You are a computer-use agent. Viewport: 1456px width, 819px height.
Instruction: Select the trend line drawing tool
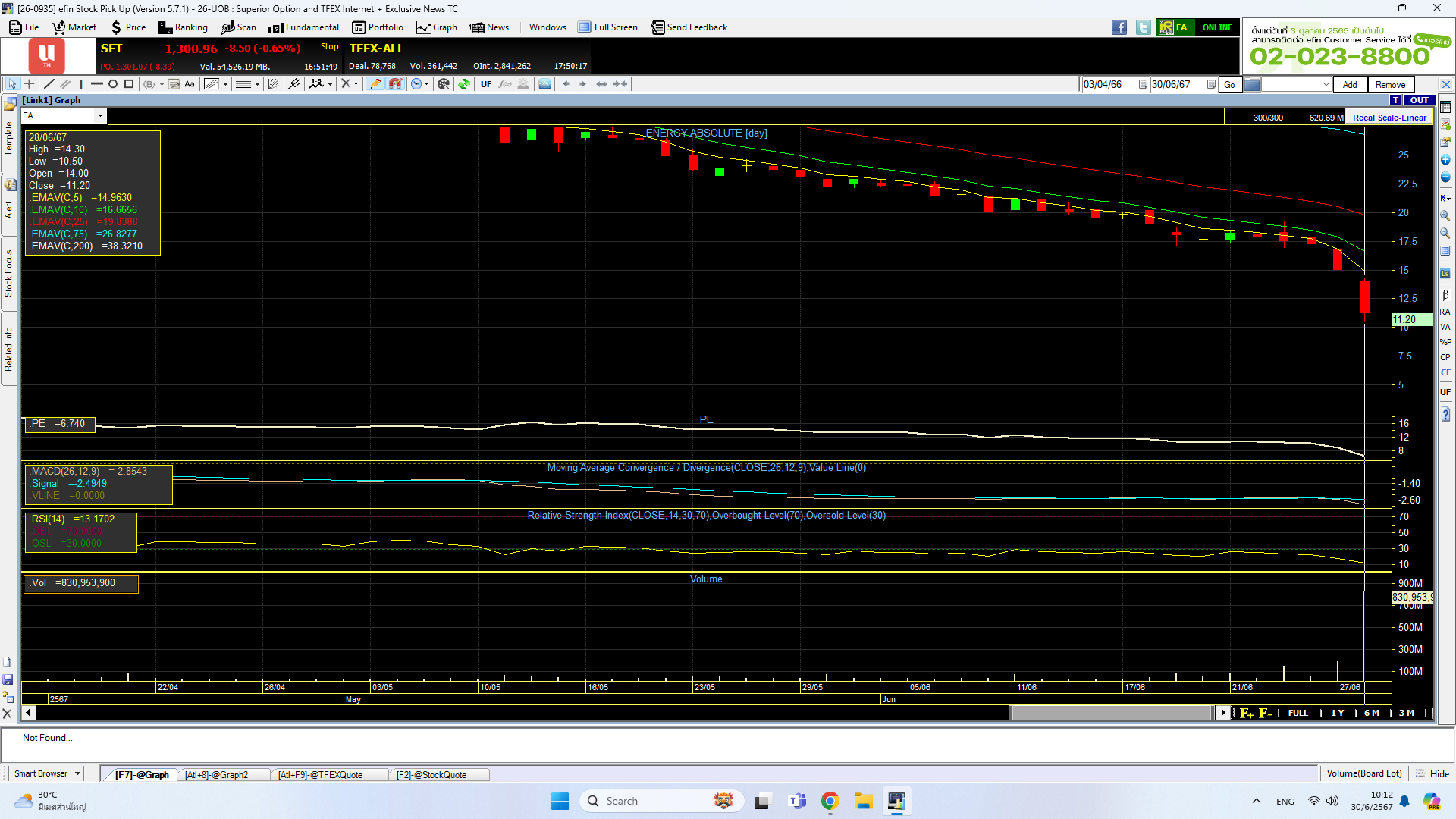coord(49,84)
